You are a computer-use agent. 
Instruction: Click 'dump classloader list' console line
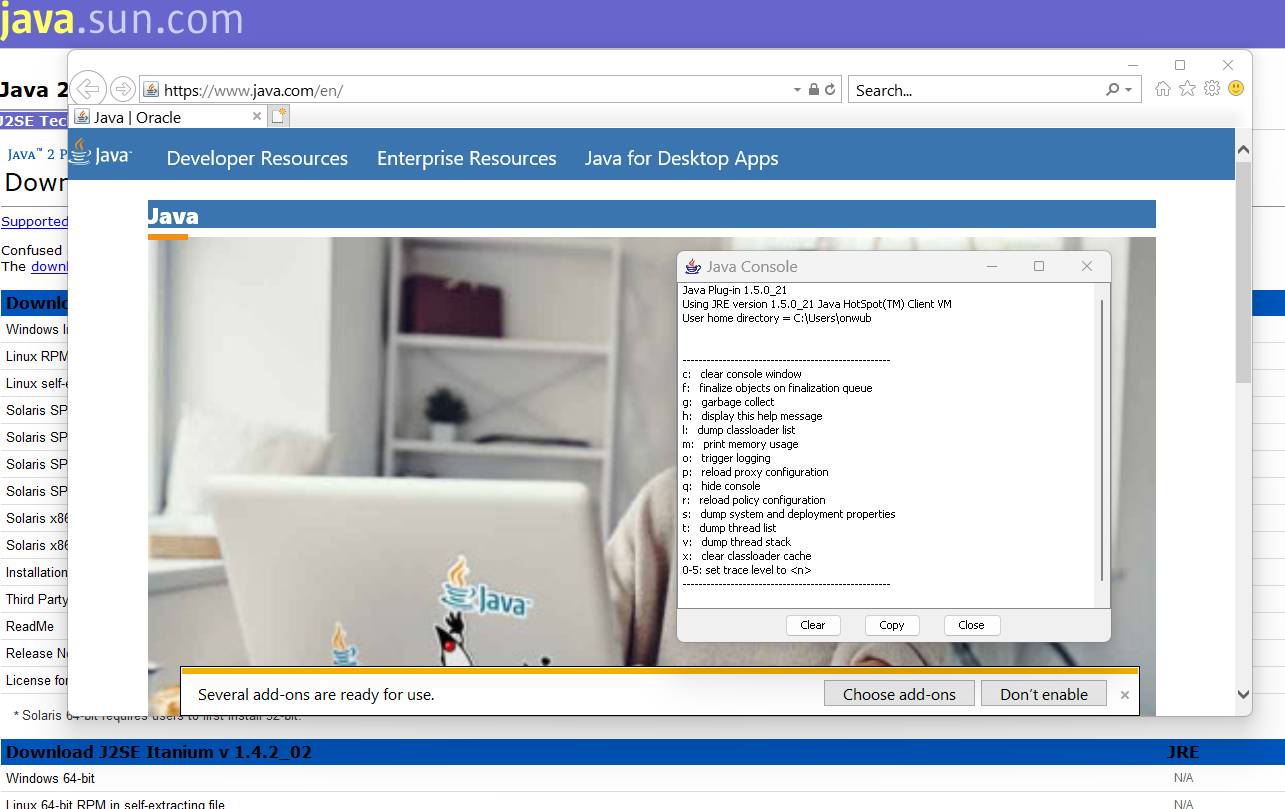tap(739, 430)
